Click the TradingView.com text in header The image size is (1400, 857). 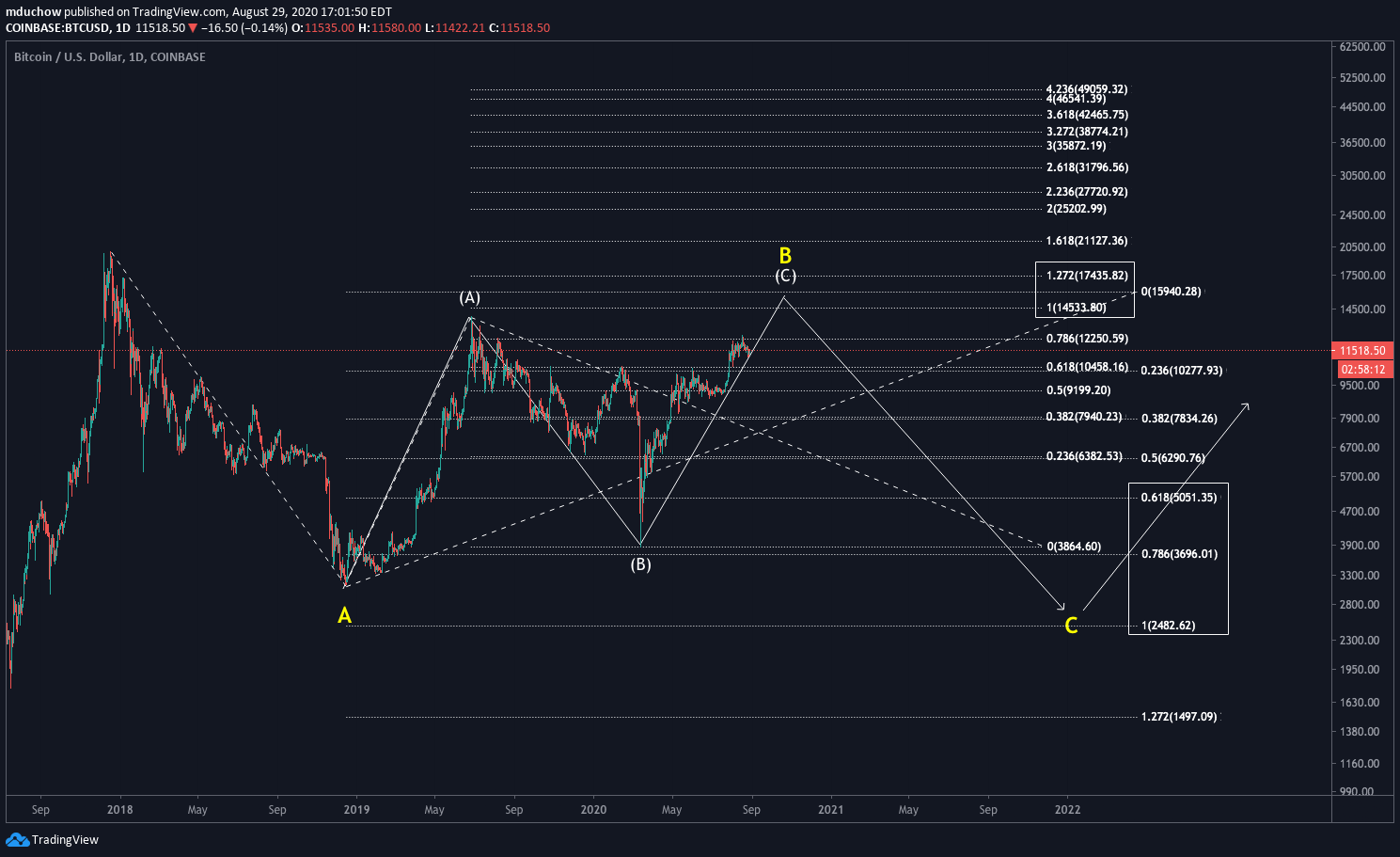180,12
